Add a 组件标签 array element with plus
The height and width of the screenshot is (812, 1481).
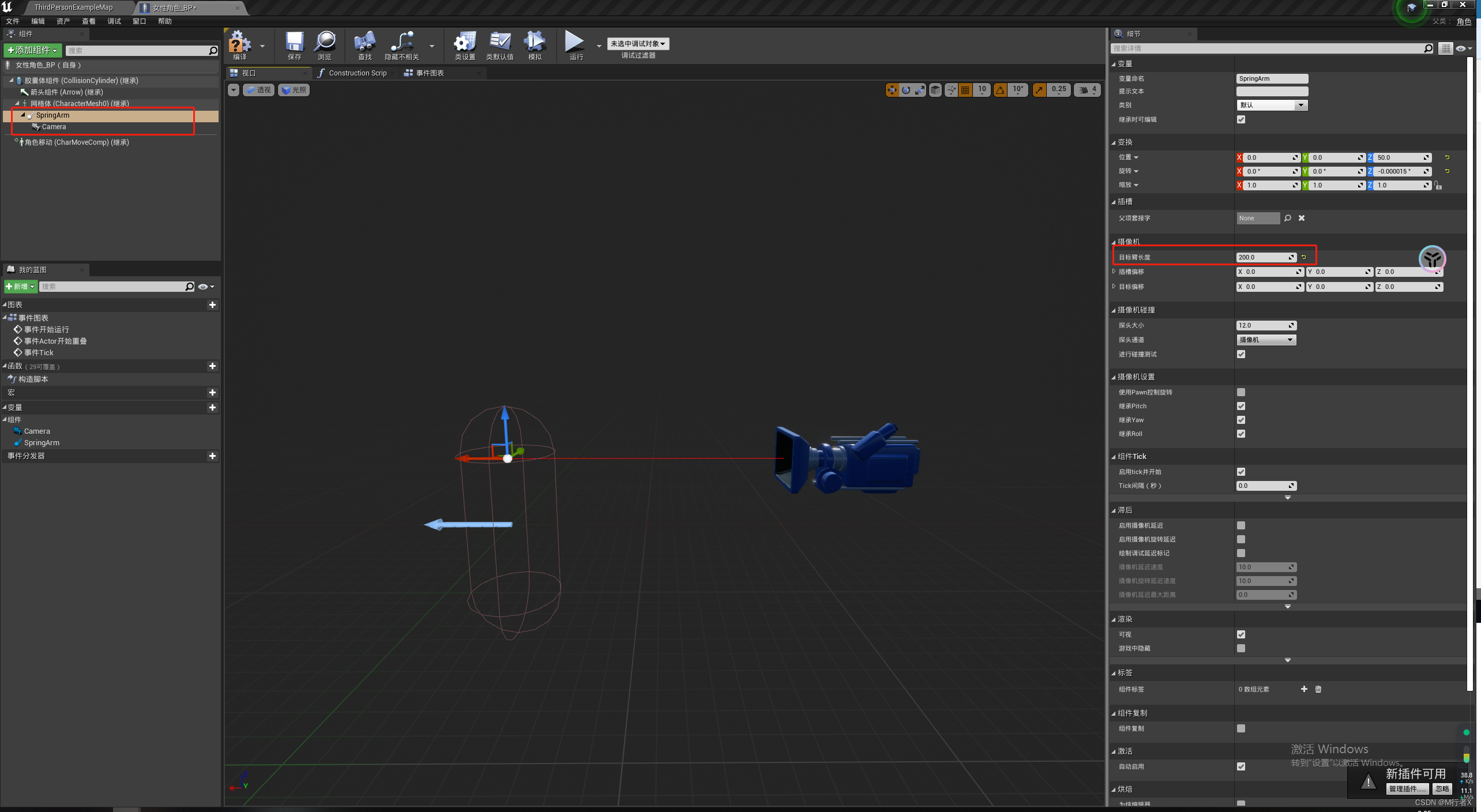click(x=1304, y=689)
